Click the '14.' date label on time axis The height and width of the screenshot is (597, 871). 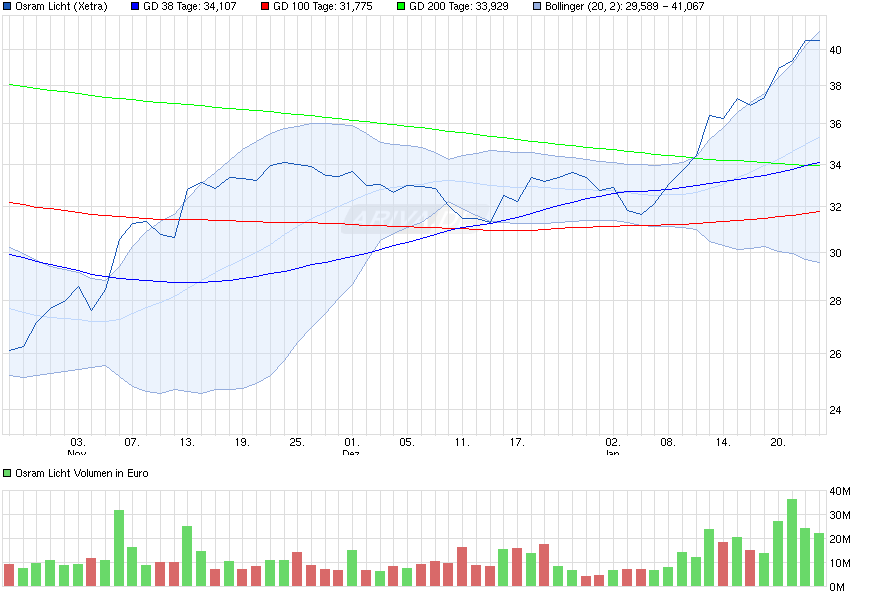point(722,443)
